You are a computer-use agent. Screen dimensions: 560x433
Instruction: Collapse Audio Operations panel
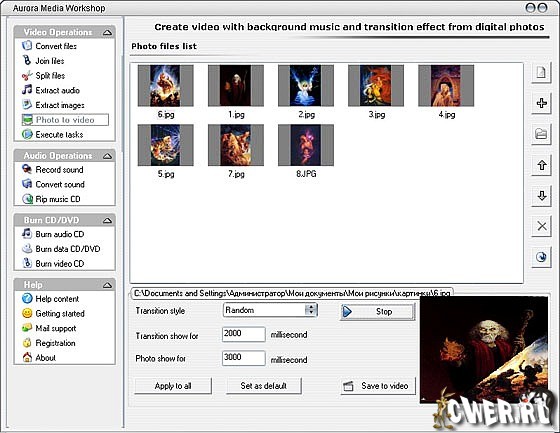107,156
